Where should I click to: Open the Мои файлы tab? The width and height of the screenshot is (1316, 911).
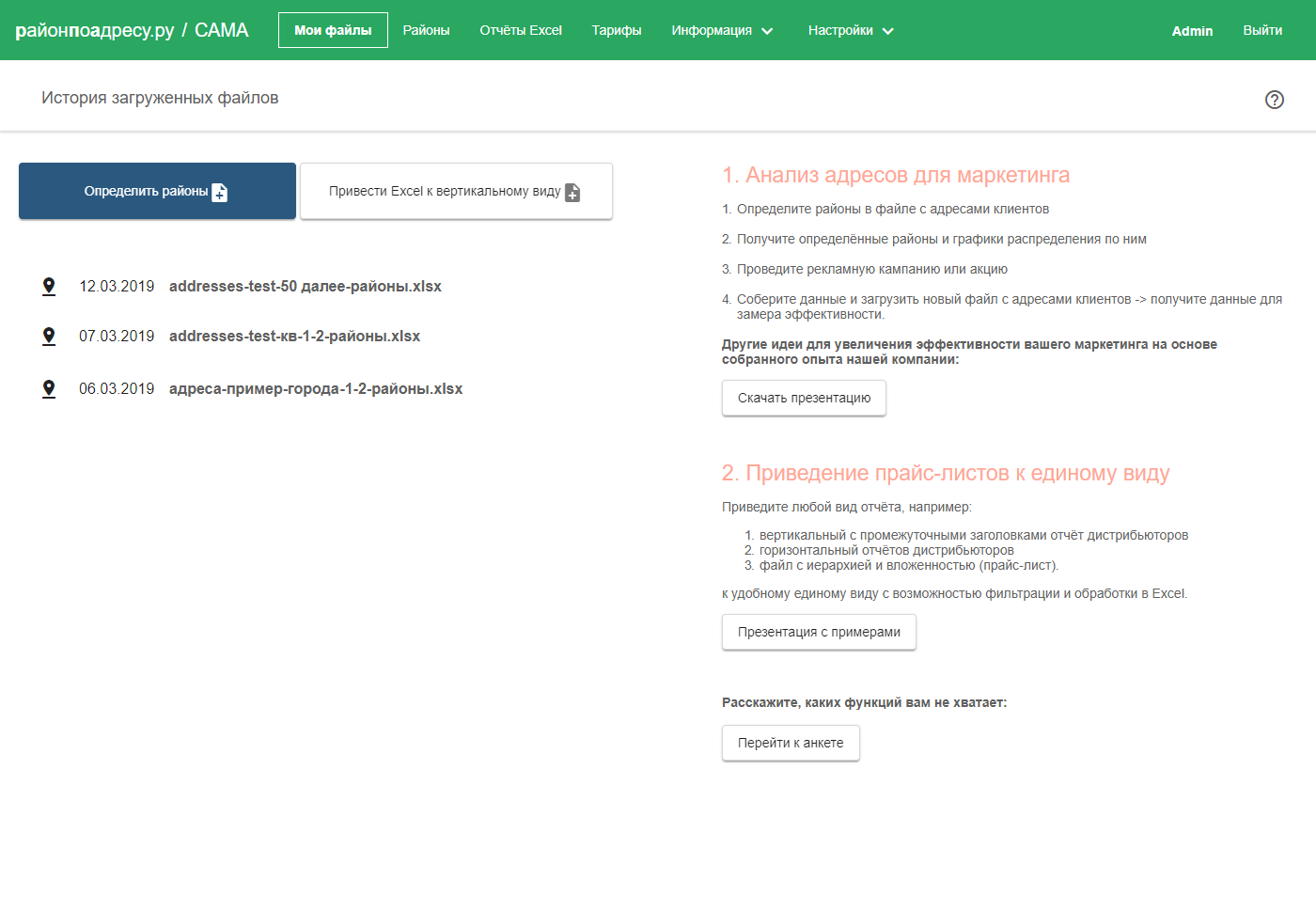pyautogui.click(x=333, y=30)
